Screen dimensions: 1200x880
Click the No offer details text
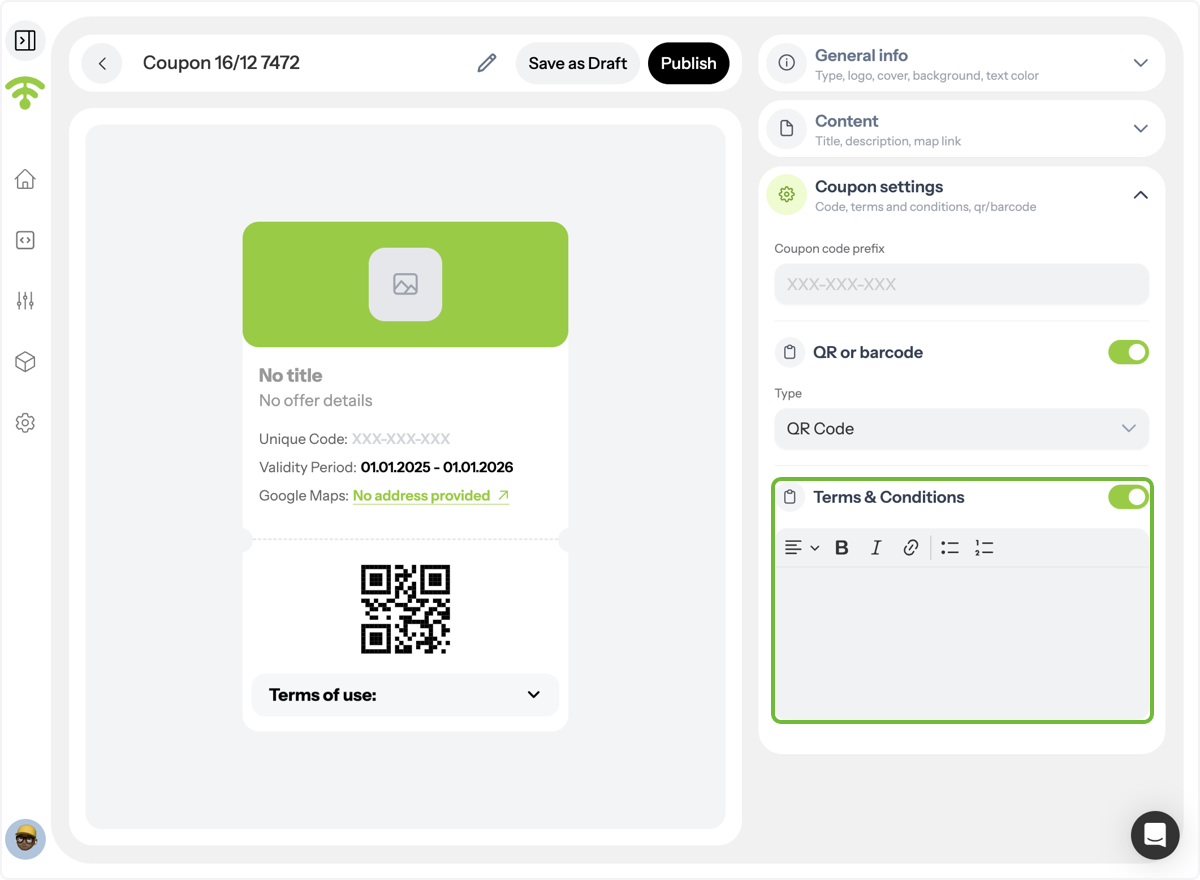[316, 401]
